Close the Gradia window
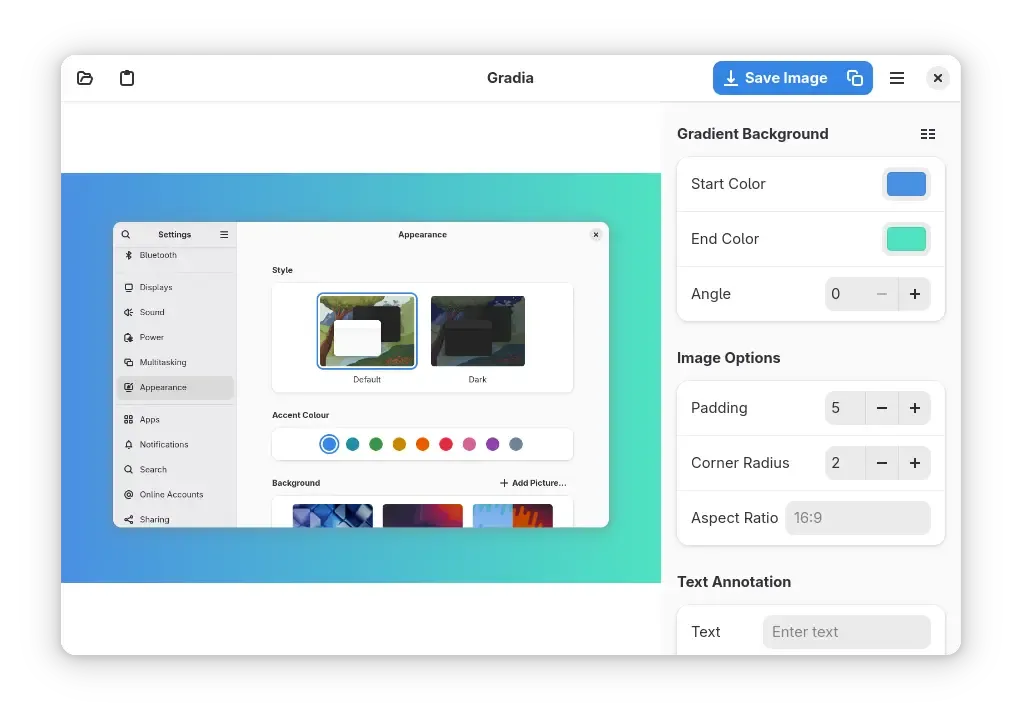The image size is (1022, 722). pos(937,78)
